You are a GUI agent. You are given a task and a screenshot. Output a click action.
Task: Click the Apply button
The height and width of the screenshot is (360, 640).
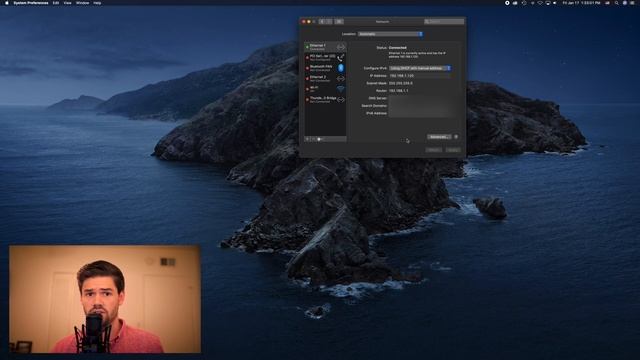[453, 150]
